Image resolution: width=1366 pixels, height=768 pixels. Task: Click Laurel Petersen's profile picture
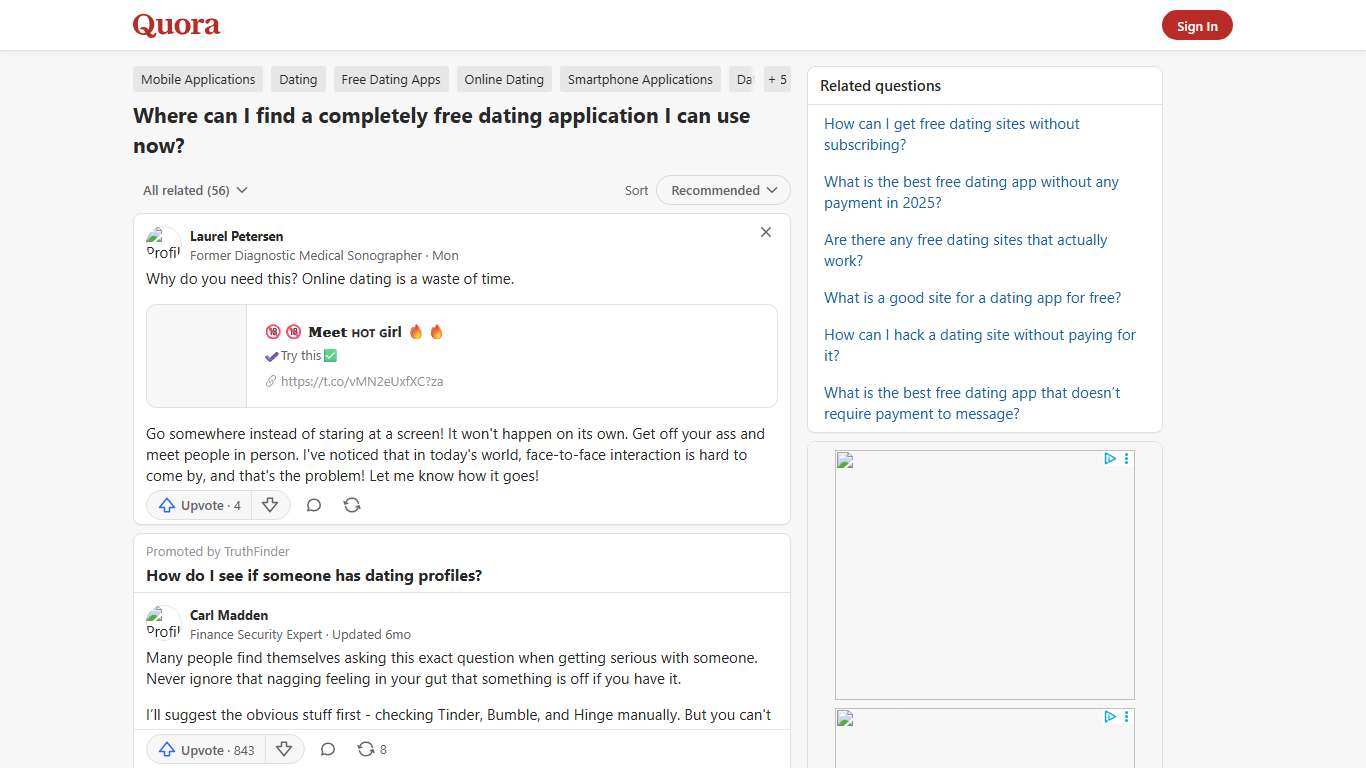163,243
